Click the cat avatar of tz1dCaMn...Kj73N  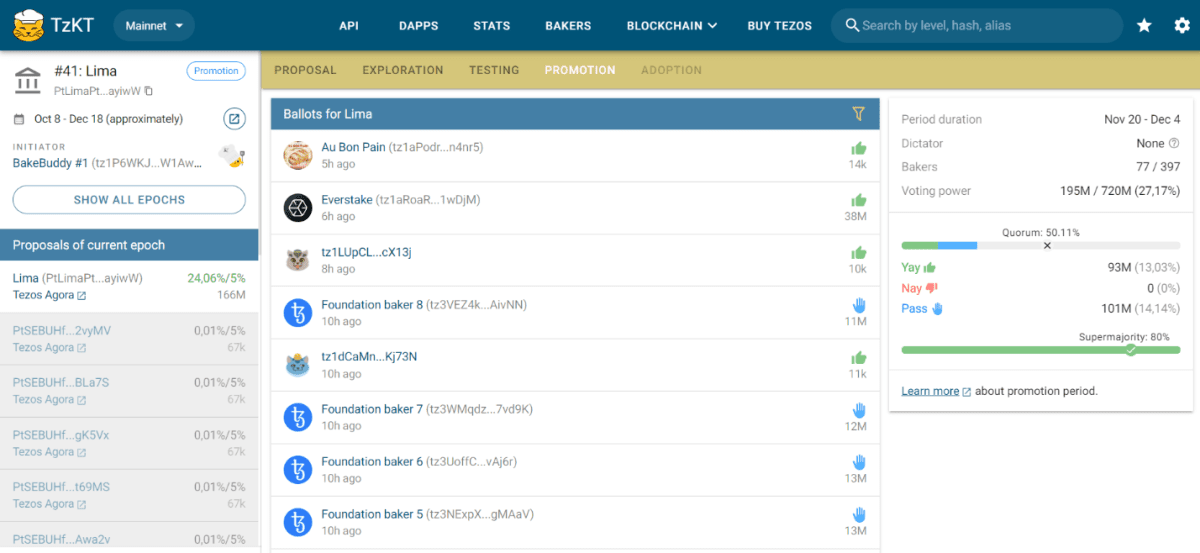pyautogui.click(x=298, y=365)
